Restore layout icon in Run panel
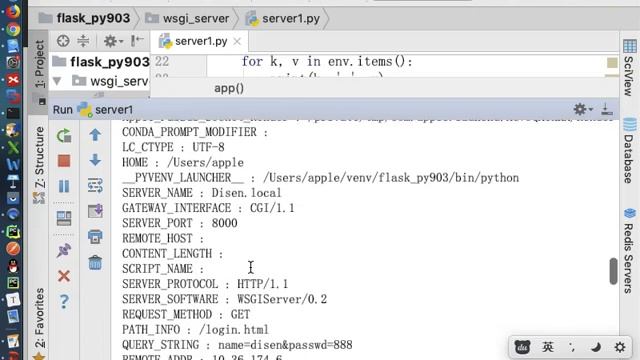Screen dimensions: 640x360 tap(64, 218)
